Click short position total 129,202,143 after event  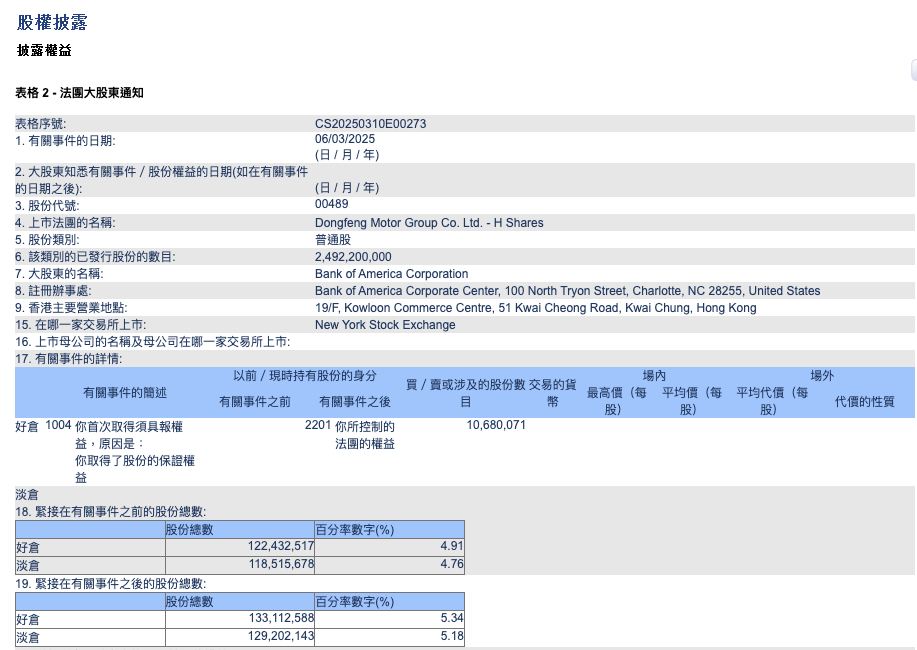tap(281, 637)
